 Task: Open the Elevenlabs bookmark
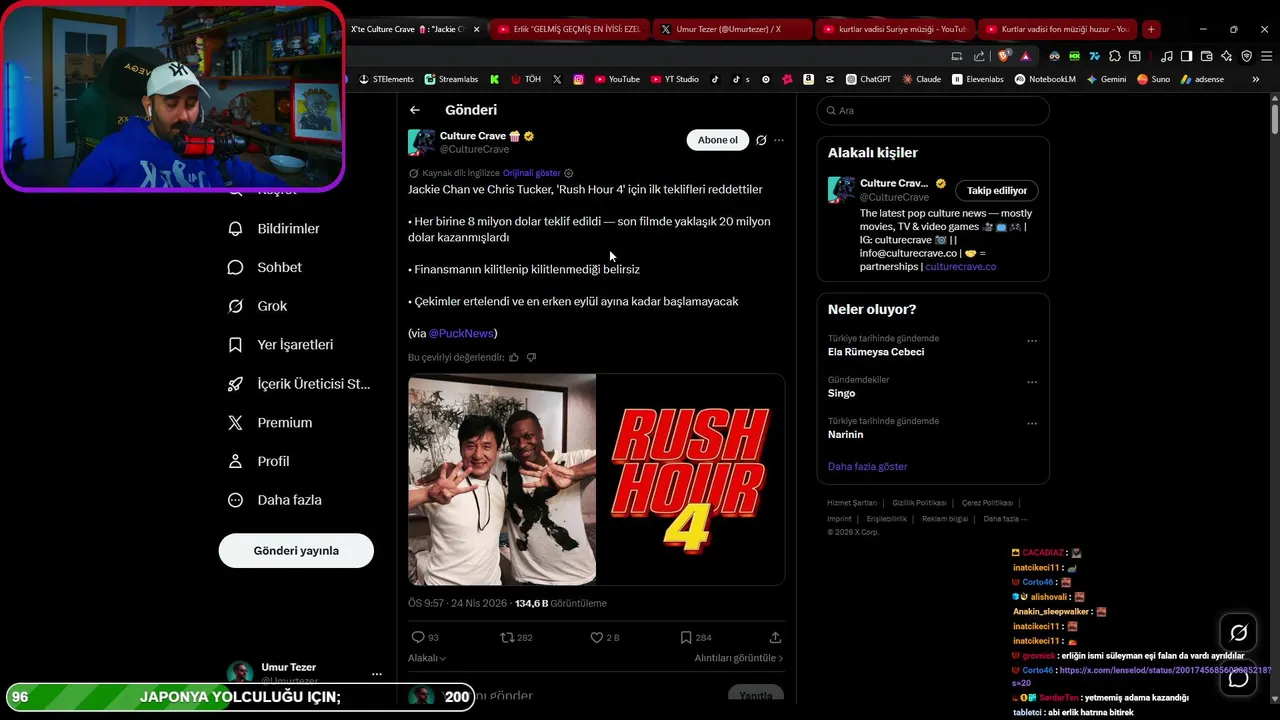(x=978, y=79)
